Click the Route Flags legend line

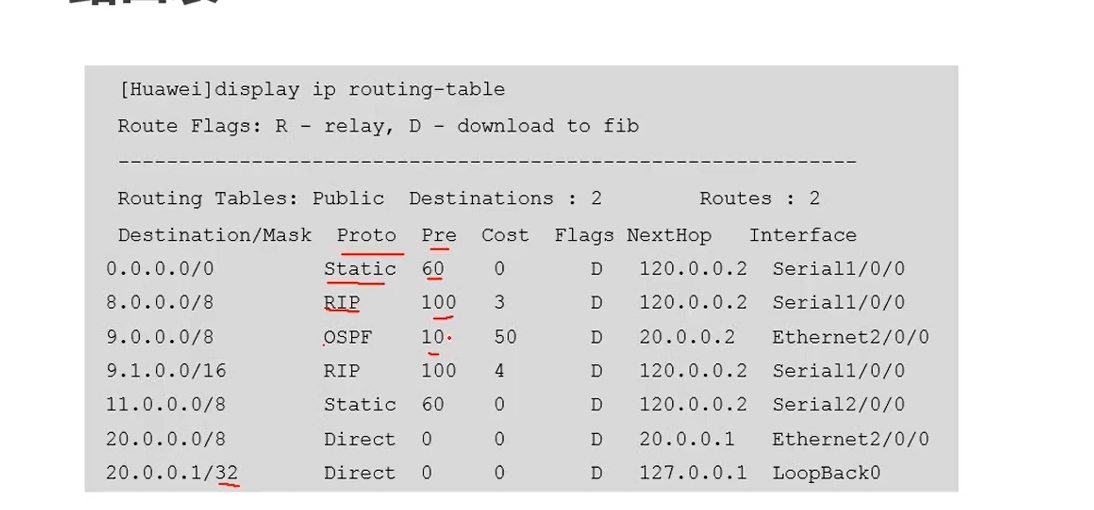pyautogui.click(x=378, y=126)
